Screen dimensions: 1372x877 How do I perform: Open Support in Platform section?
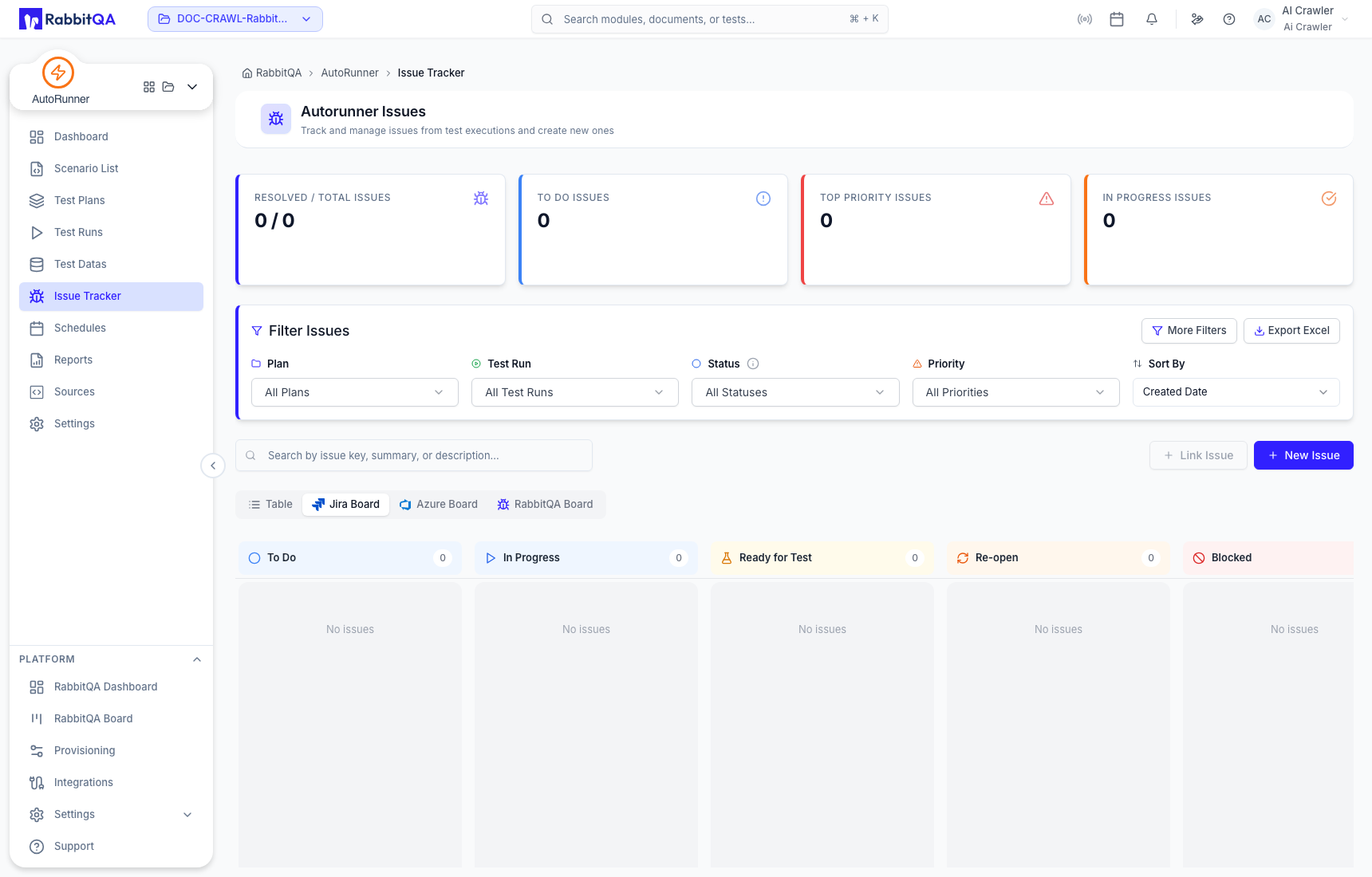coord(111,847)
